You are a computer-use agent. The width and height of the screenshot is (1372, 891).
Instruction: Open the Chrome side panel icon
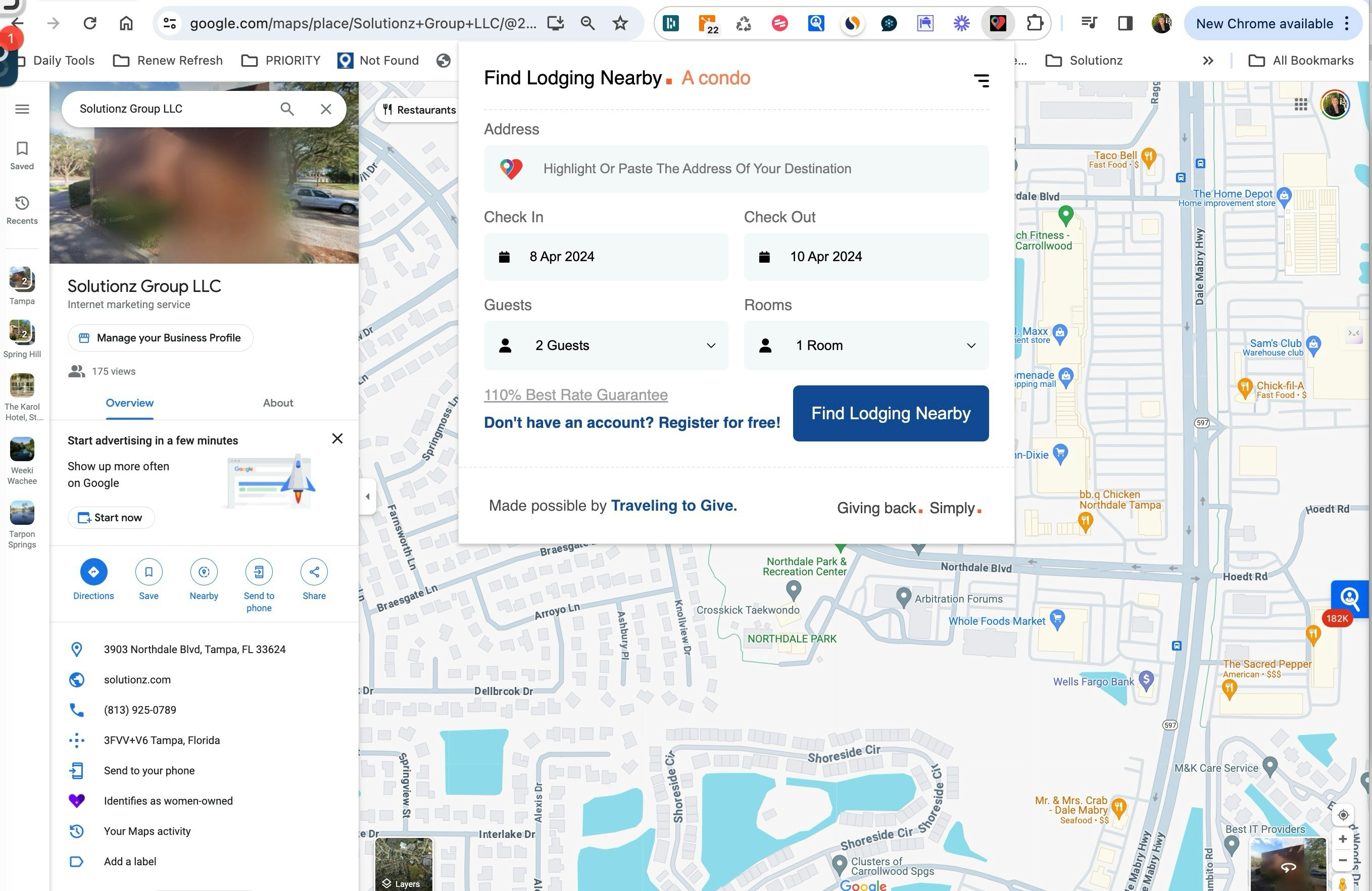[x=1124, y=23]
